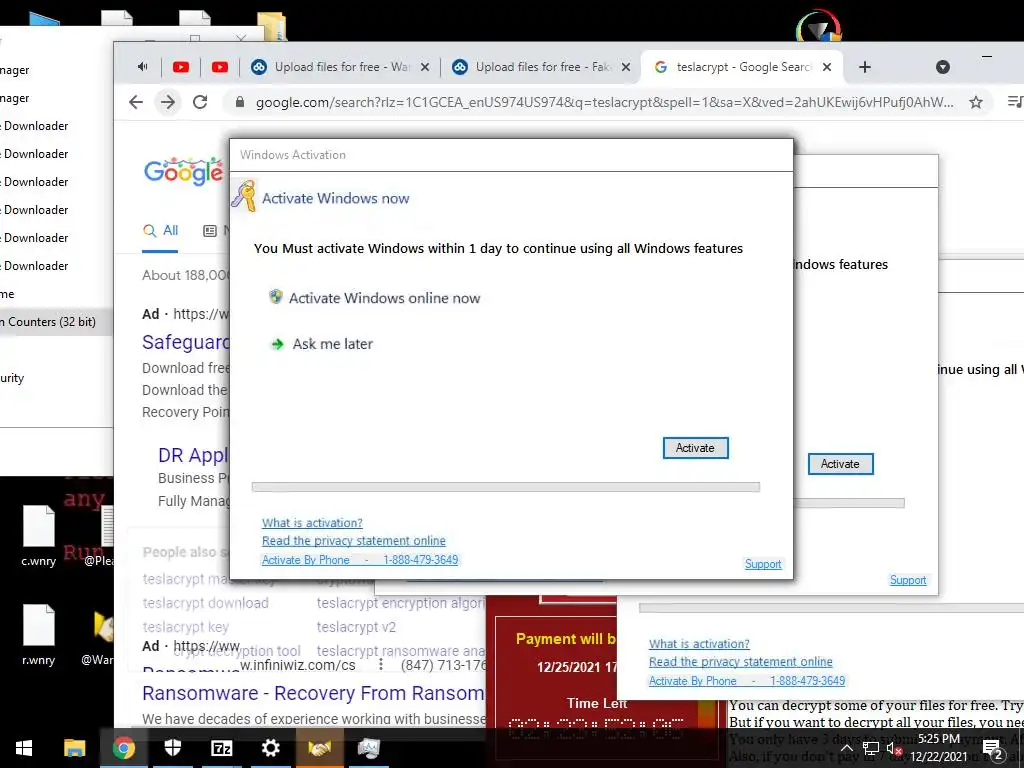
Task: Select 'teslacrypt download' related search
Action: click(206, 603)
